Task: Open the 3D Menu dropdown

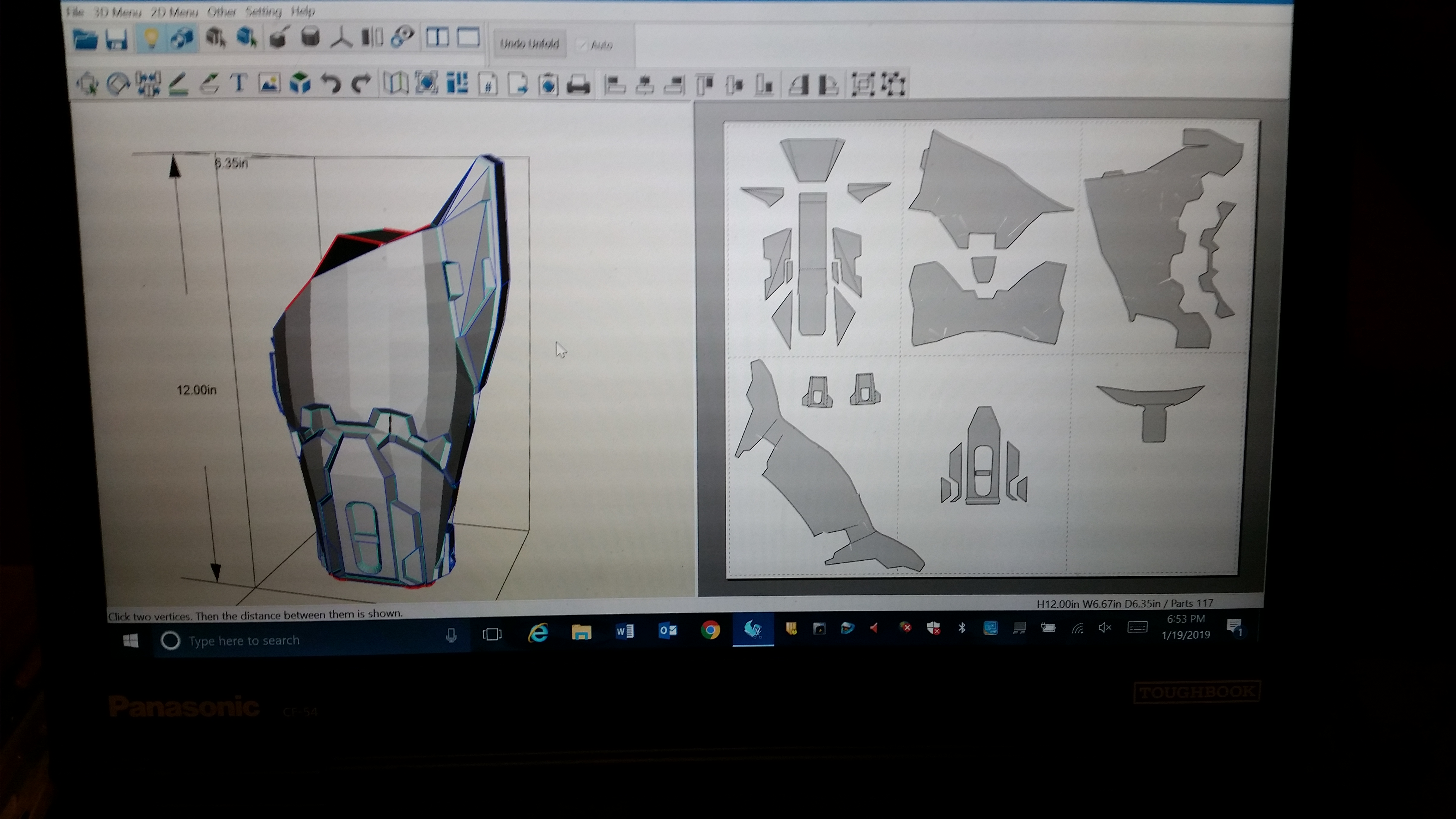Action: pos(117,11)
